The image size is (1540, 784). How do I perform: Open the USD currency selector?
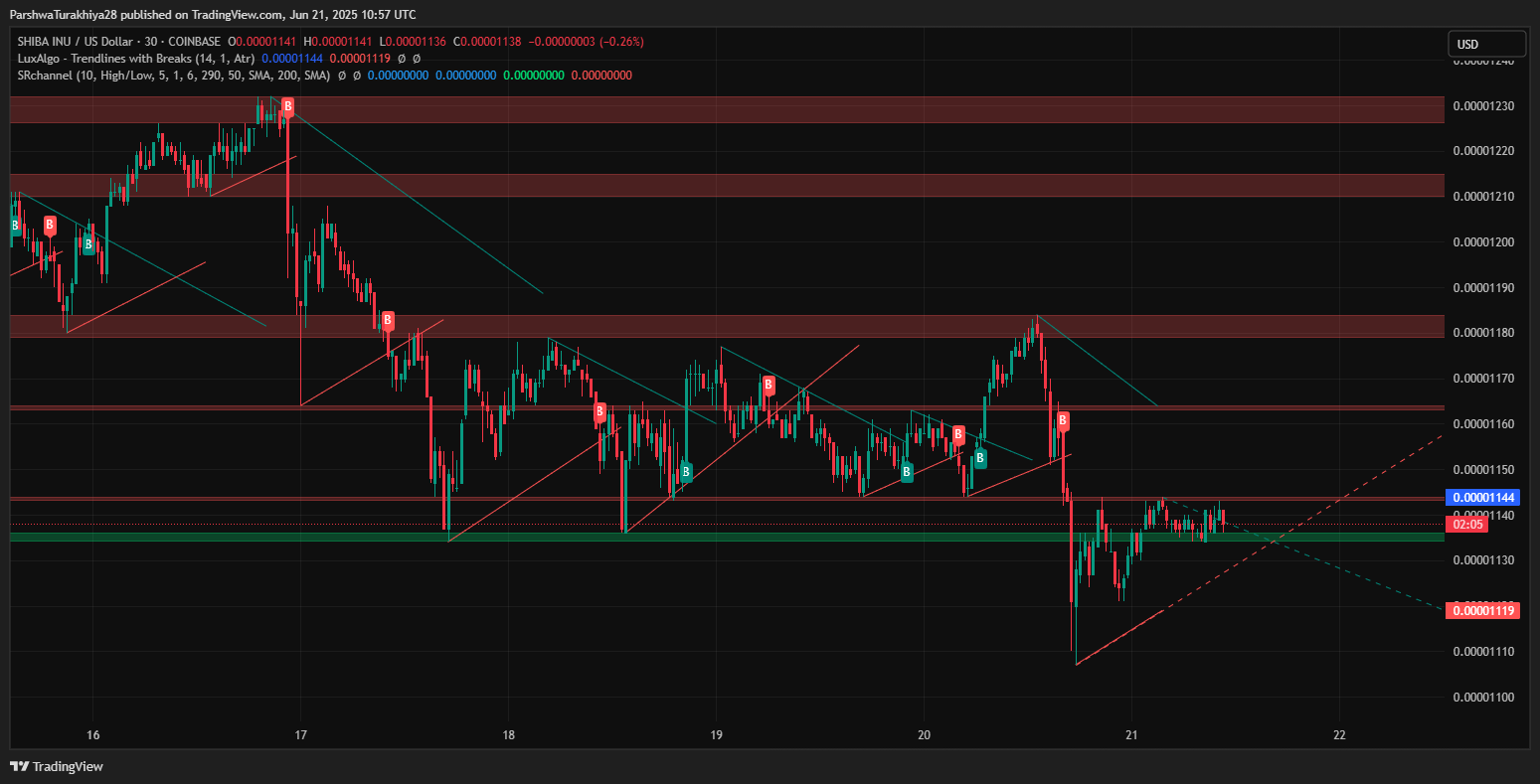click(1485, 44)
